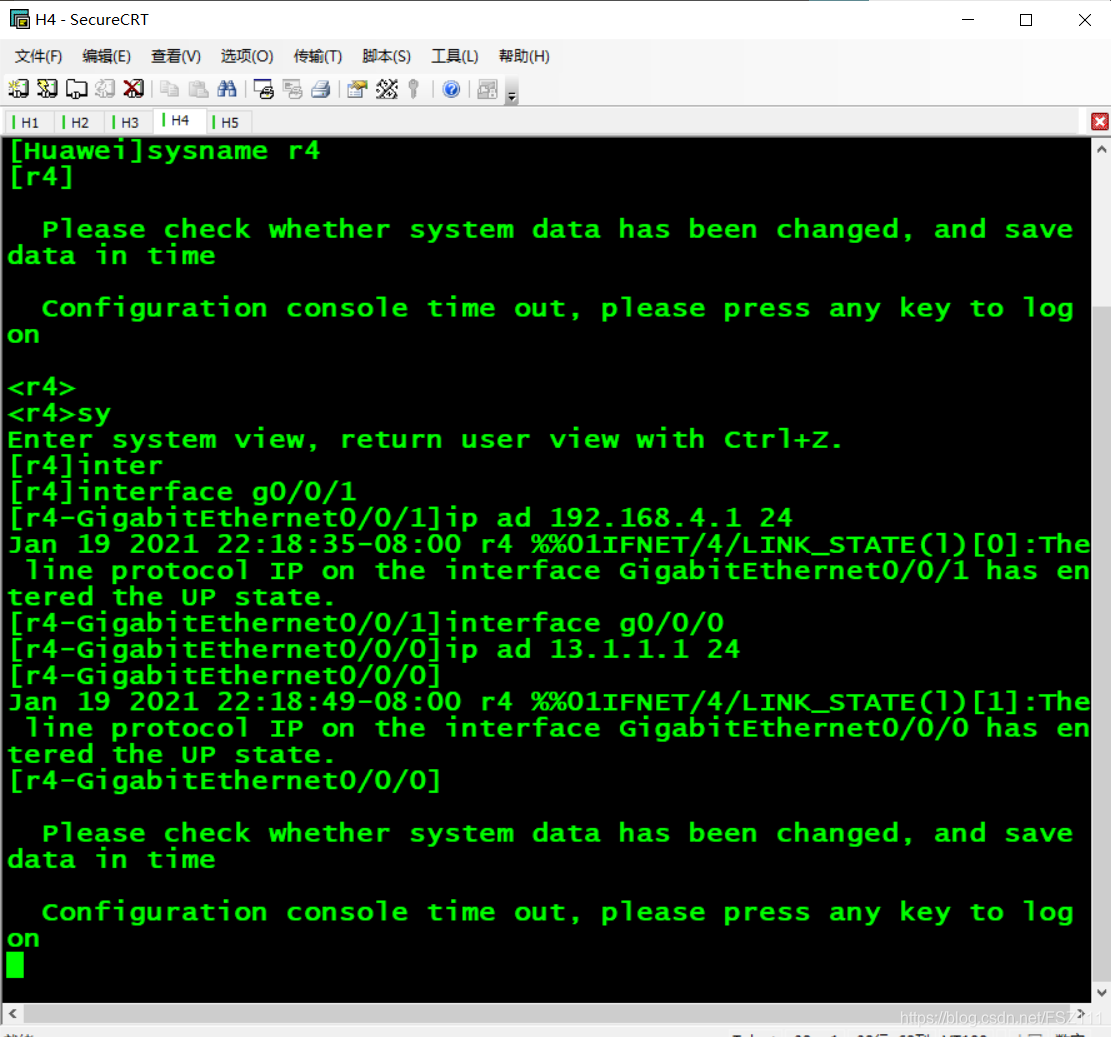Click the horizontal scrollbar left arrow
The height and width of the screenshot is (1037, 1111).
(x=13, y=1014)
